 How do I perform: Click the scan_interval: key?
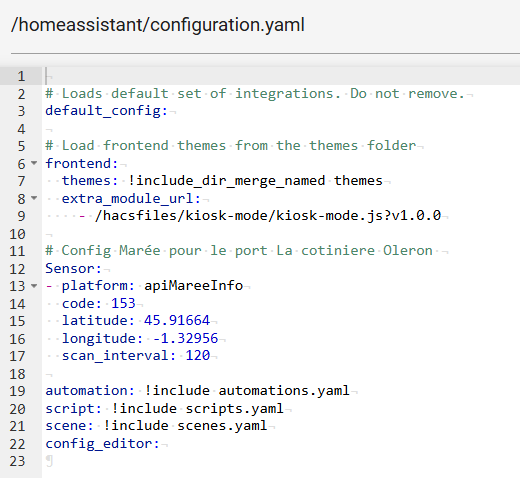coord(119,355)
